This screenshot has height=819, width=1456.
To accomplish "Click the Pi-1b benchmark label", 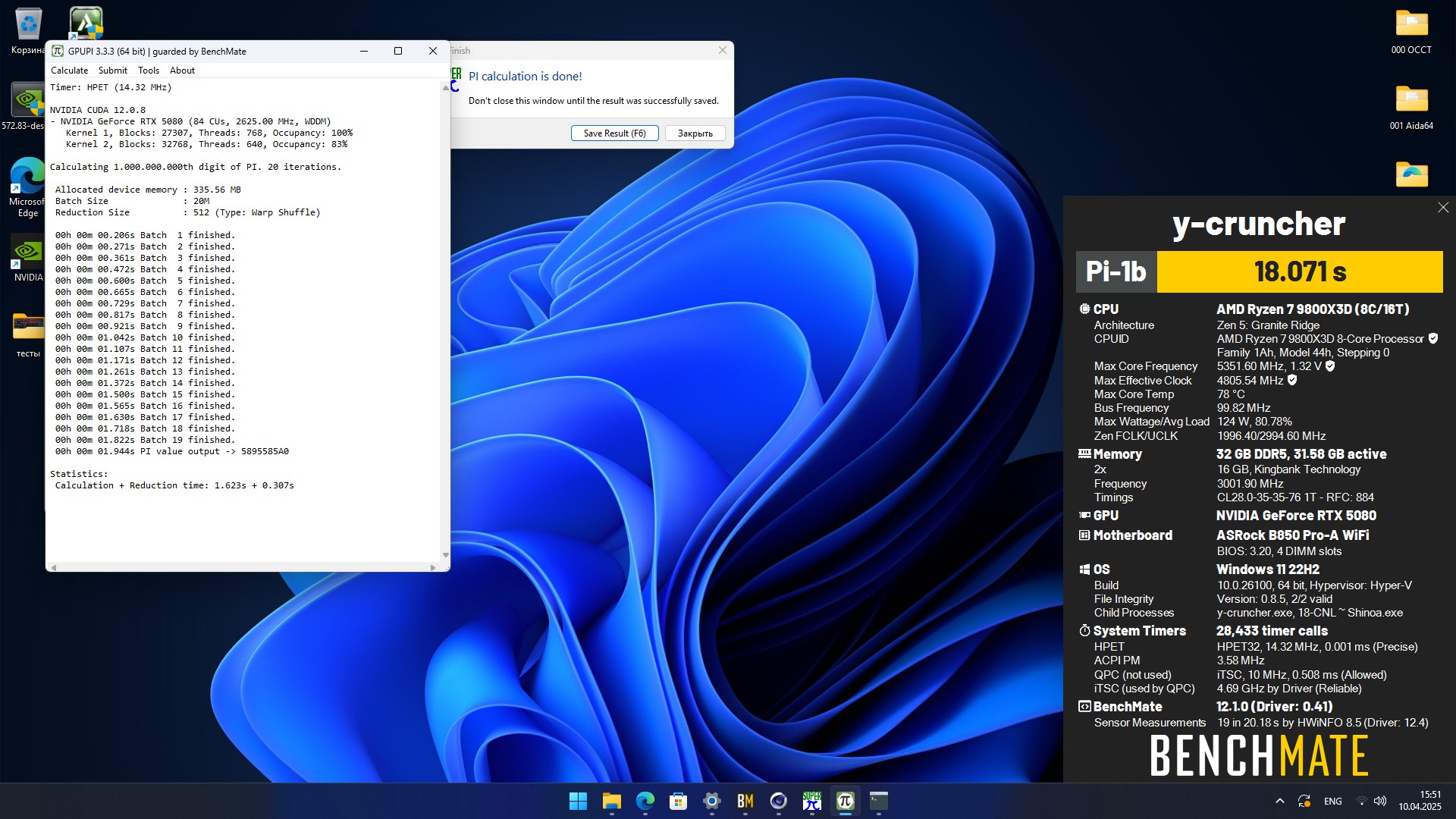I will (x=1116, y=271).
